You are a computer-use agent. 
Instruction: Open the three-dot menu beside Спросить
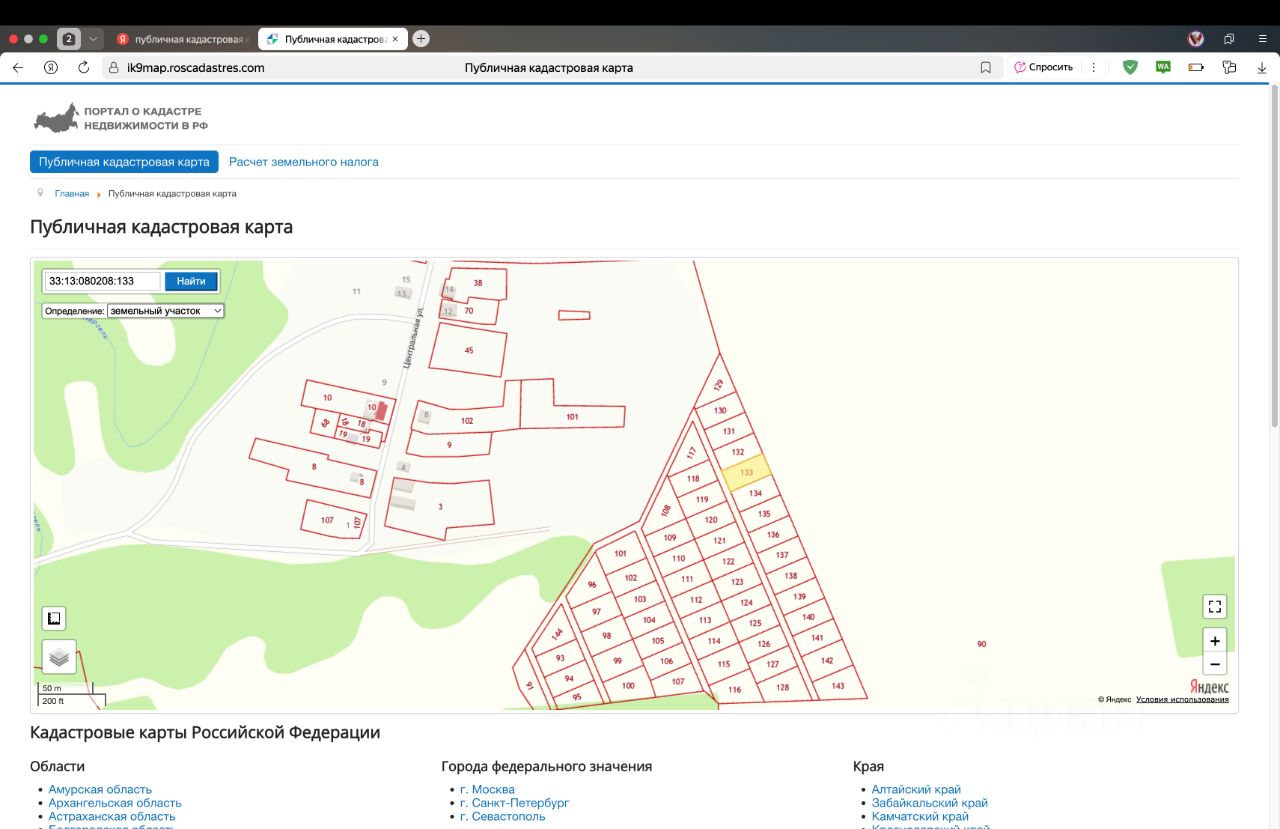coord(1093,67)
